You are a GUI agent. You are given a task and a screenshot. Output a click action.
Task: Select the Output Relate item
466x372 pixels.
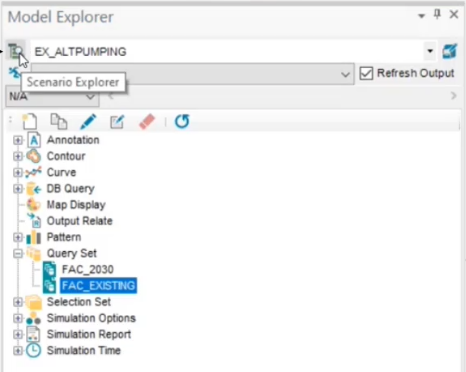coord(79,221)
